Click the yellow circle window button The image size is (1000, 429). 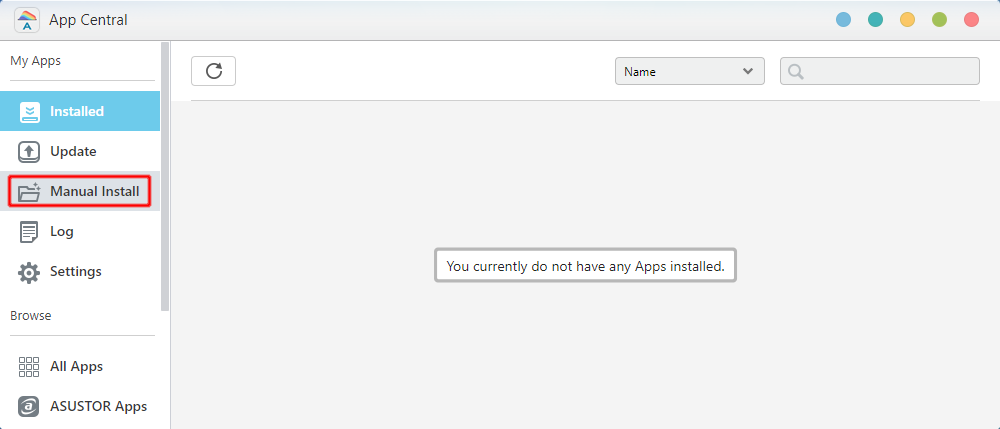(x=908, y=20)
